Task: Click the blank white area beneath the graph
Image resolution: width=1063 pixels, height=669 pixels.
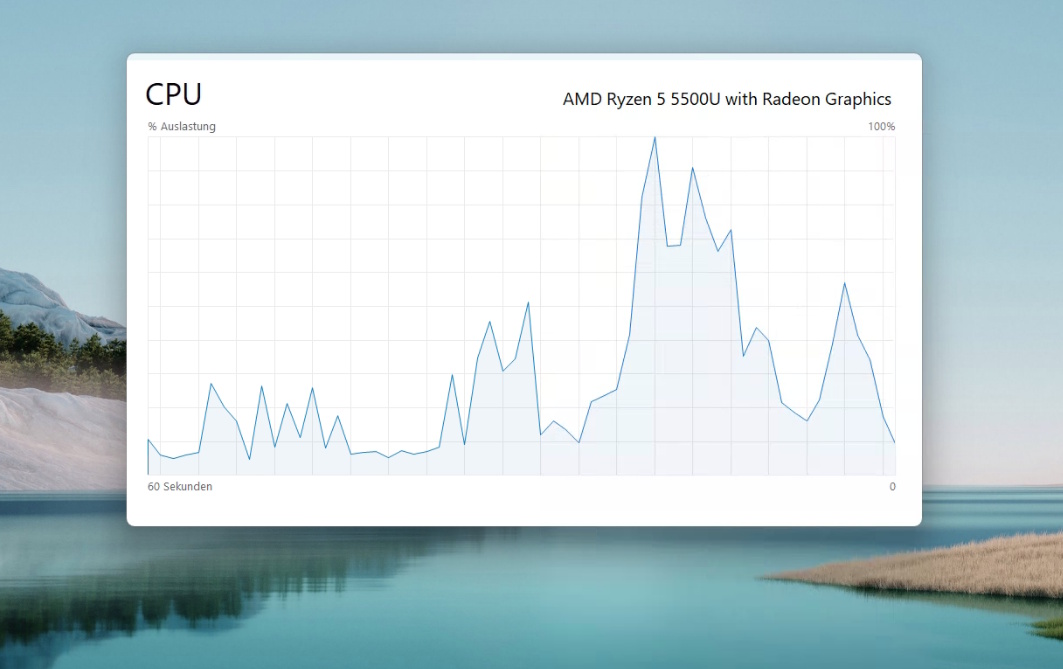Action: [x=523, y=508]
